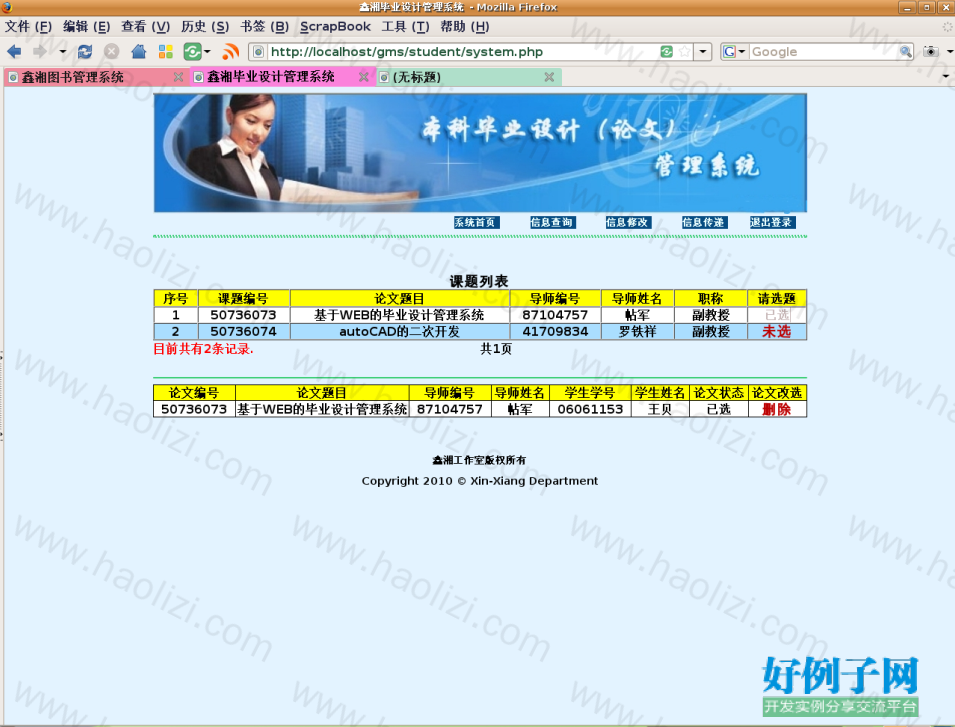Viewport: 955px width, 727px height.
Task: Click the red 未选 link for autoCAD topic
Action: coord(777,332)
